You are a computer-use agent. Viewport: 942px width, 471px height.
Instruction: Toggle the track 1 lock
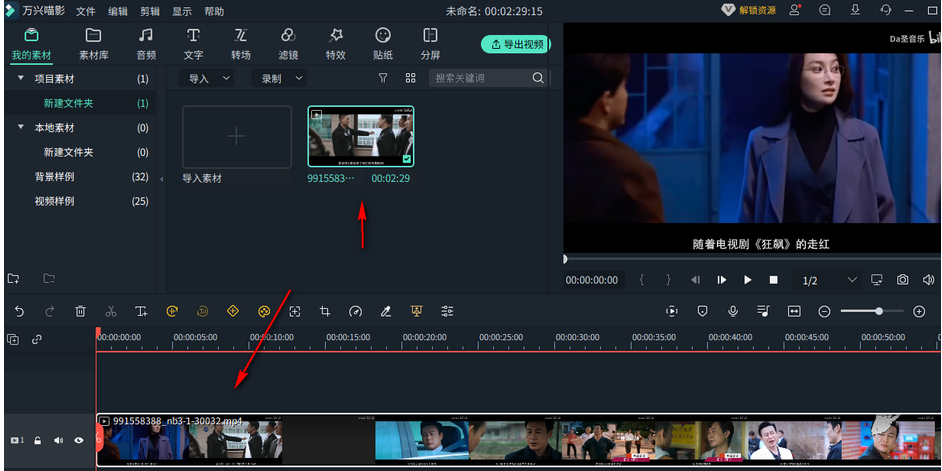(37, 440)
